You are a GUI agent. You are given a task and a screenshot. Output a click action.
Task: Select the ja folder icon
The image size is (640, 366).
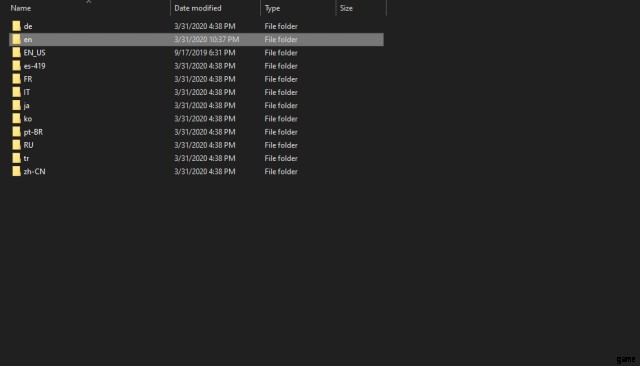pos(16,105)
